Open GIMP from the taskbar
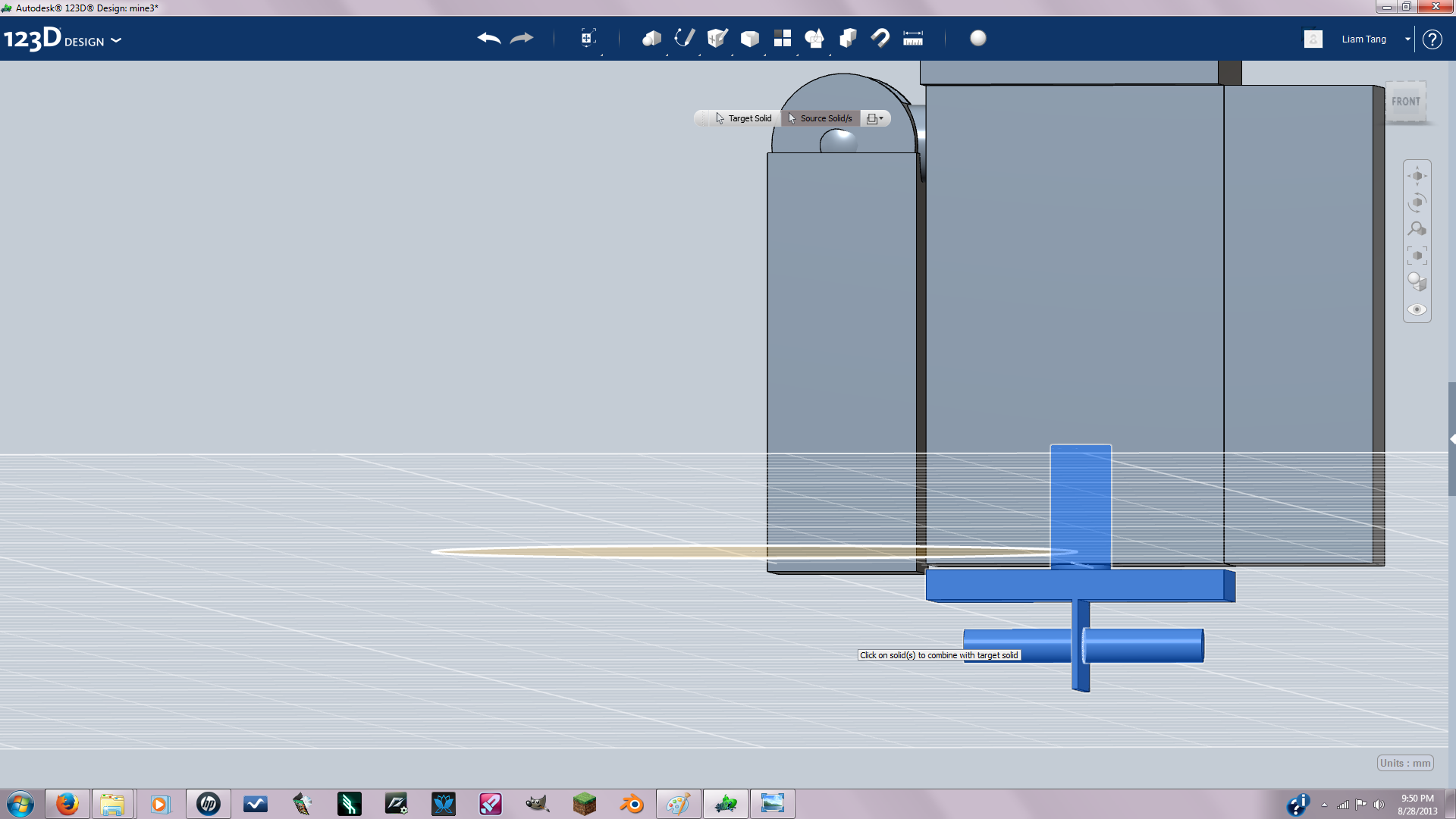This screenshot has width=1456, height=819. pyautogui.click(x=537, y=804)
